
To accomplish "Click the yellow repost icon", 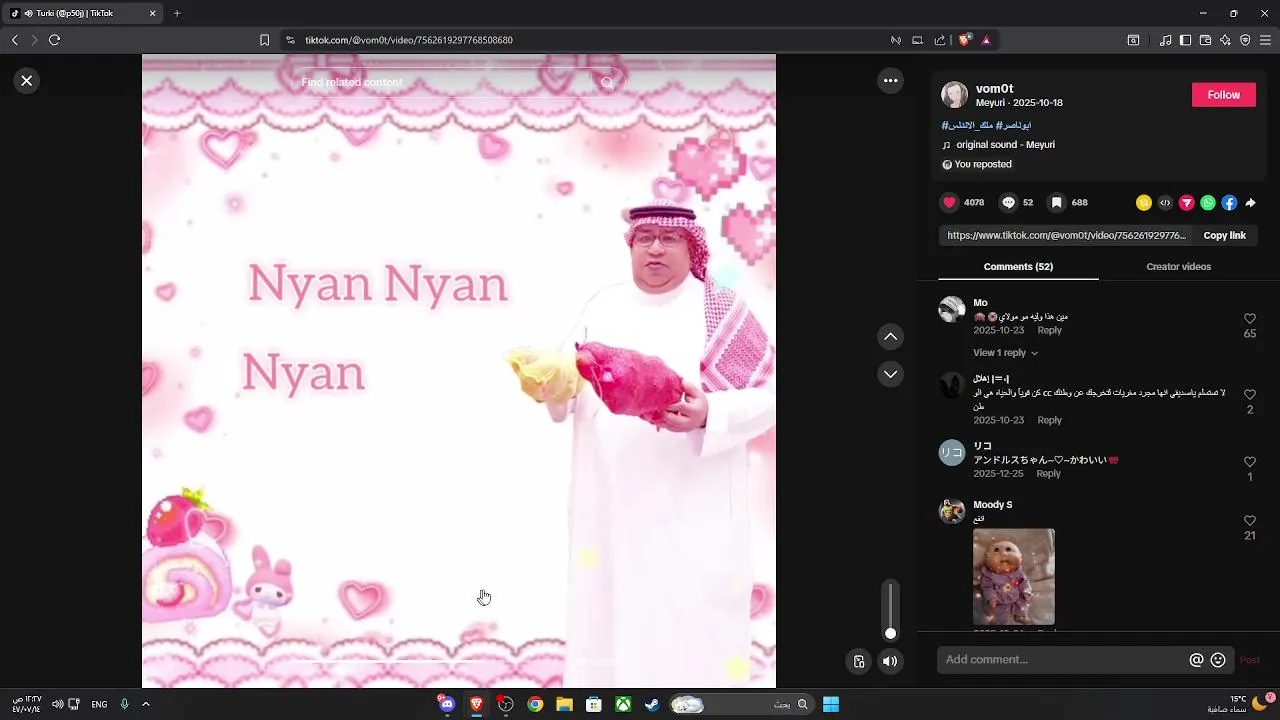I will tap(1144, 203).
